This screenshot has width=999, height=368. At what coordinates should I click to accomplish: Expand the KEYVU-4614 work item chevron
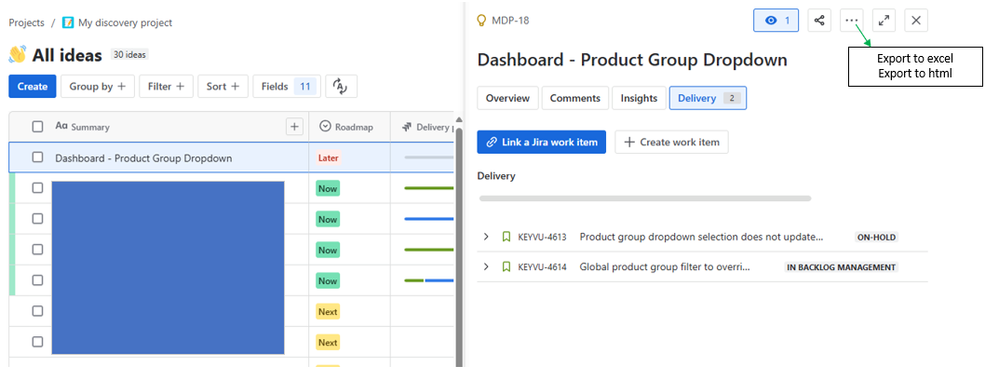(486, 267)
